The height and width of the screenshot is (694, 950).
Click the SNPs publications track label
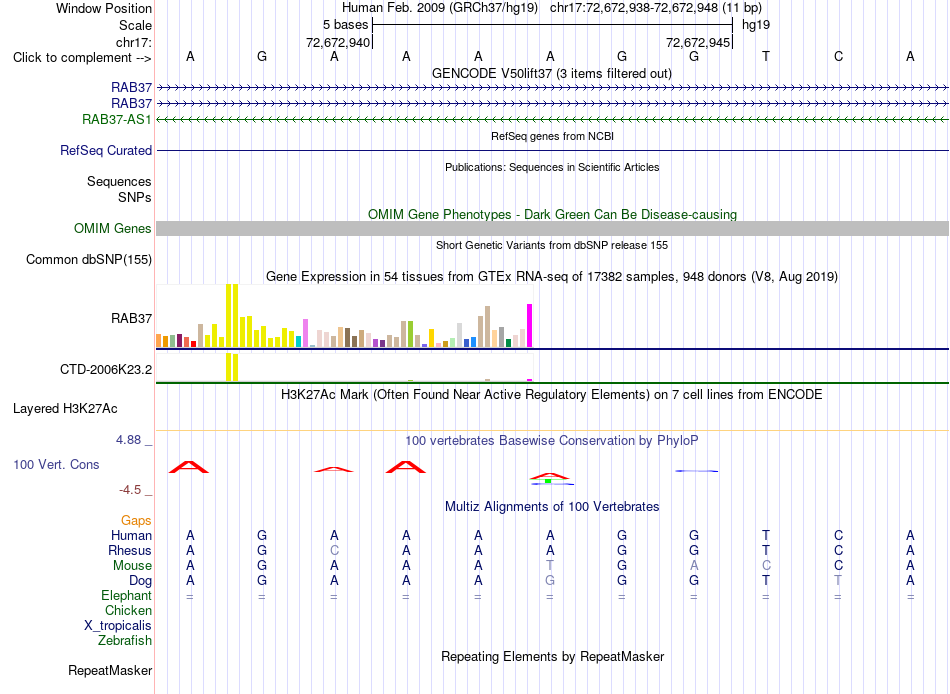click(x=135, y=197)
